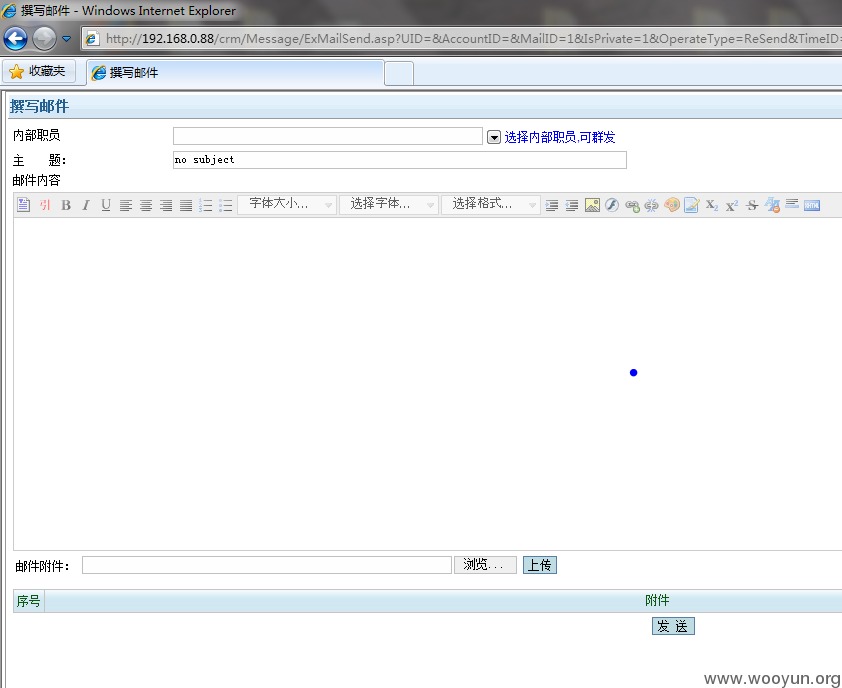Viewport: 842px width, 688px height.
Task: Open the choose font (选择字体) dropdown
Action: pyautogui.click(x=389, y=204)
